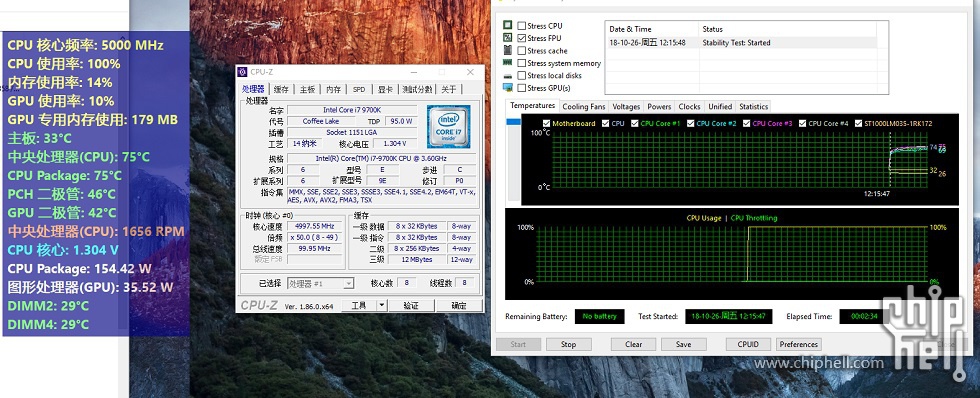Switch to the Clocks tab
The height and width of the screenshot is (398, 980).
689,107
